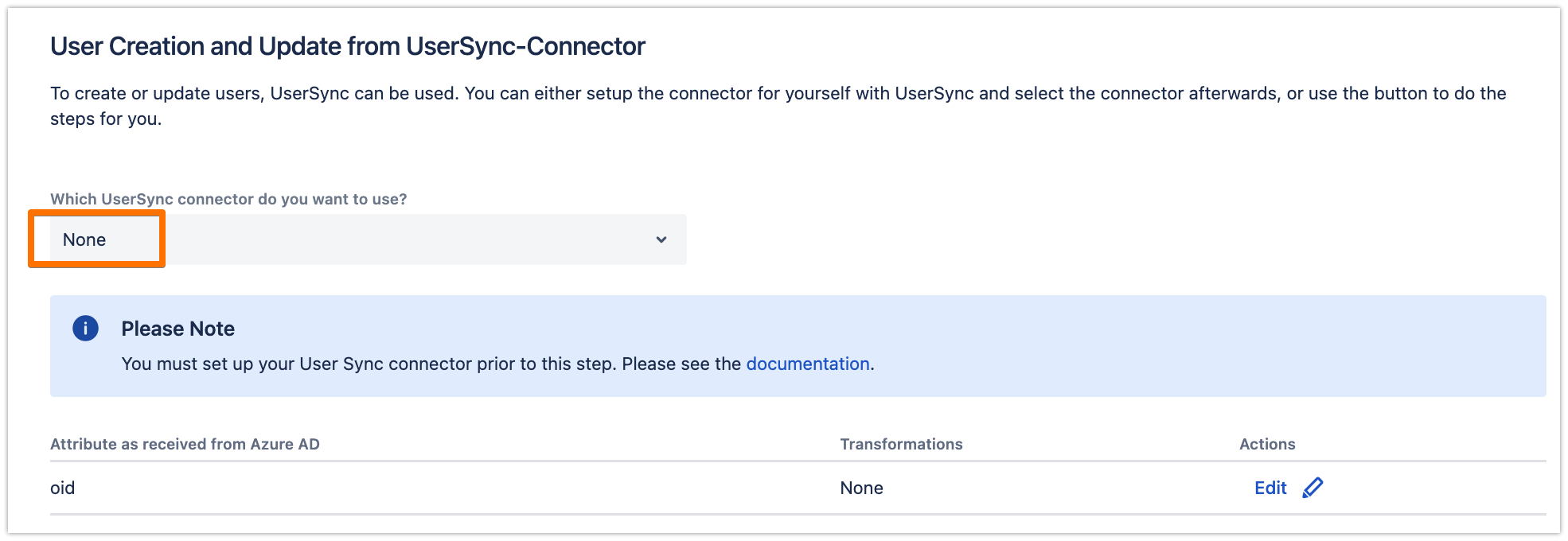1568x541 pixels.
Task: Click "steps for you." at the paragraph's end
Action: coord(106,119)
